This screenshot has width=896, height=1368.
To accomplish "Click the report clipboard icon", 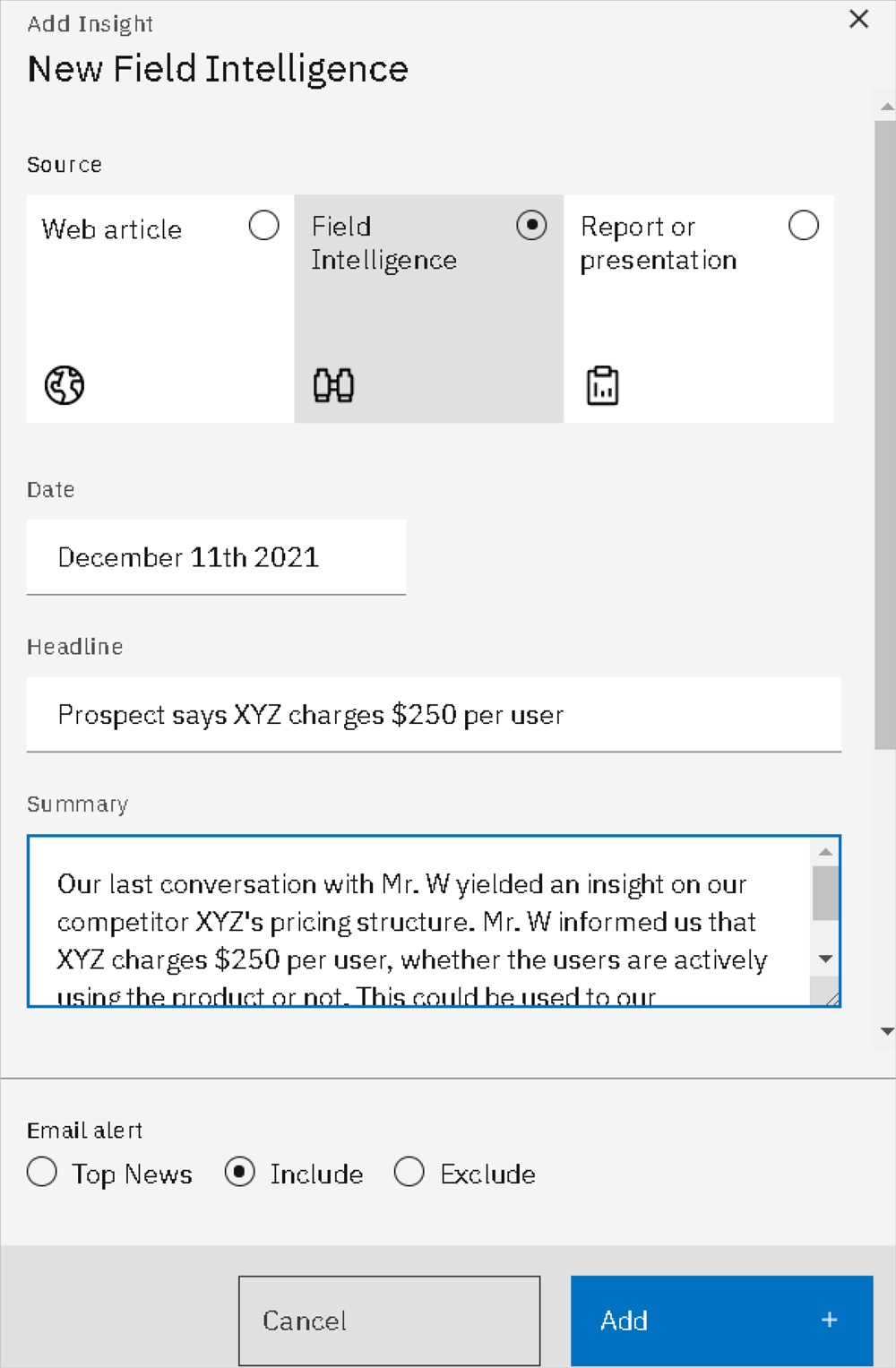I will (x=602, y=386).
